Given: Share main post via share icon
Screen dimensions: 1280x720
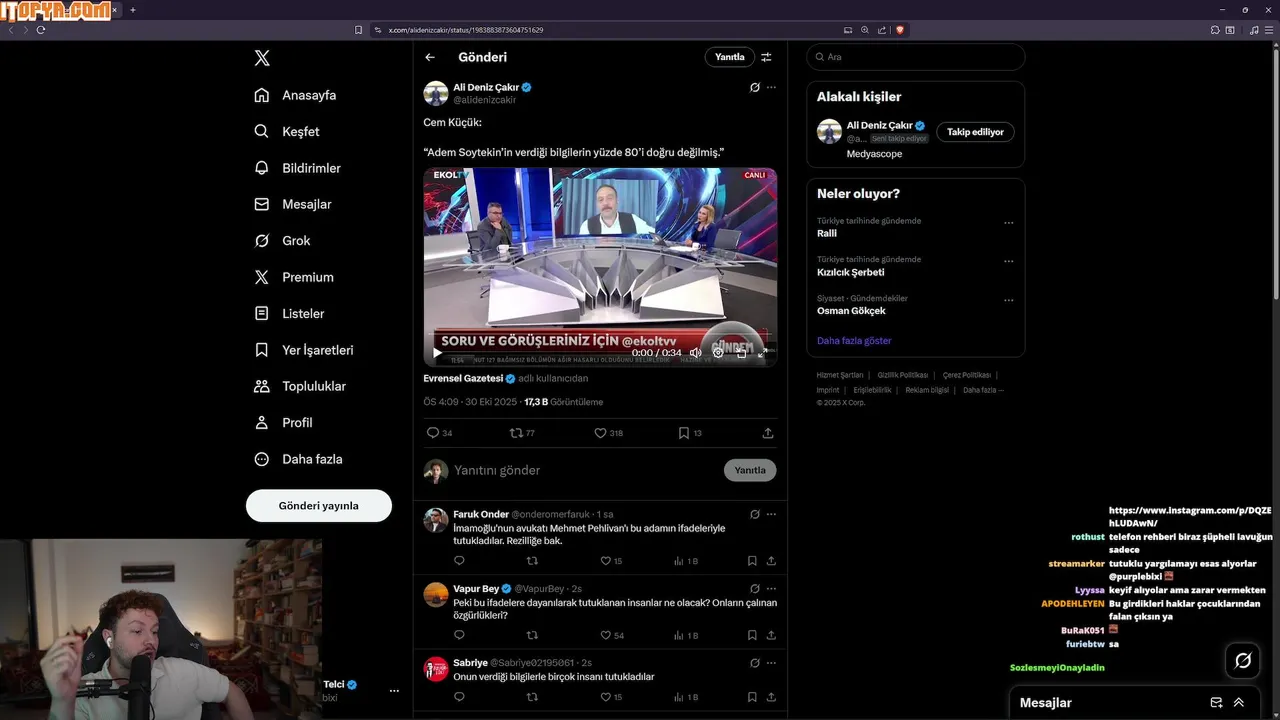Looking at the screenshot, I should 768,433.
